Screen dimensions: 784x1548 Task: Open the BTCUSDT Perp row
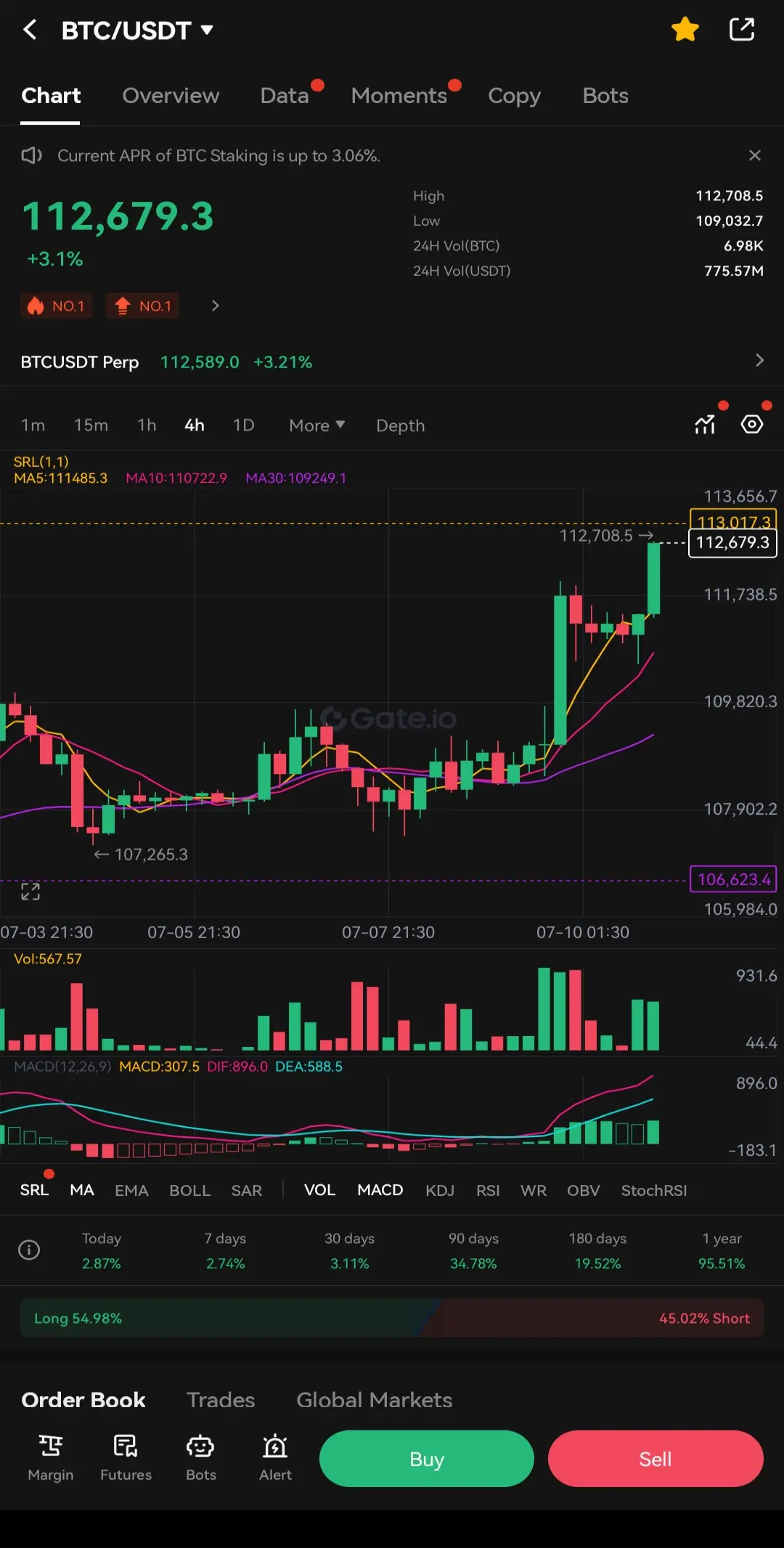tap(392, 362)
